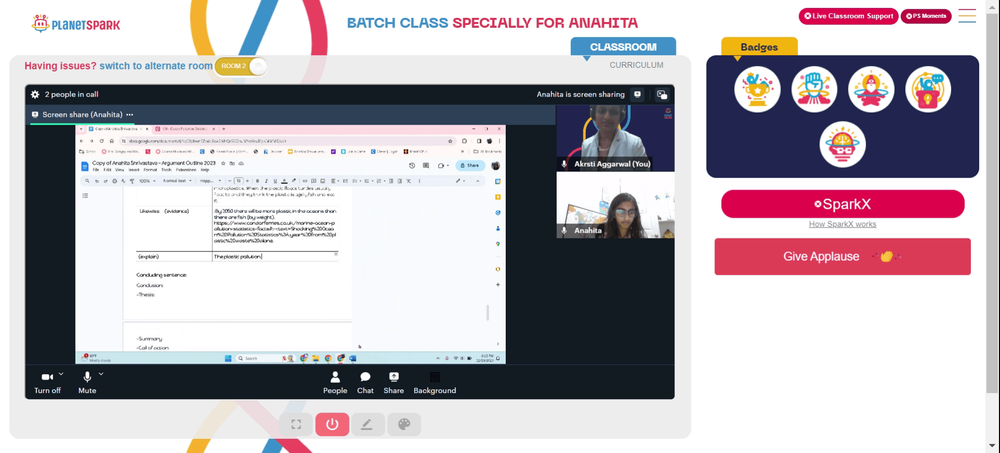Open the People panel
The width and height of the screenshot is (1000, 453).
coord(335,378)
